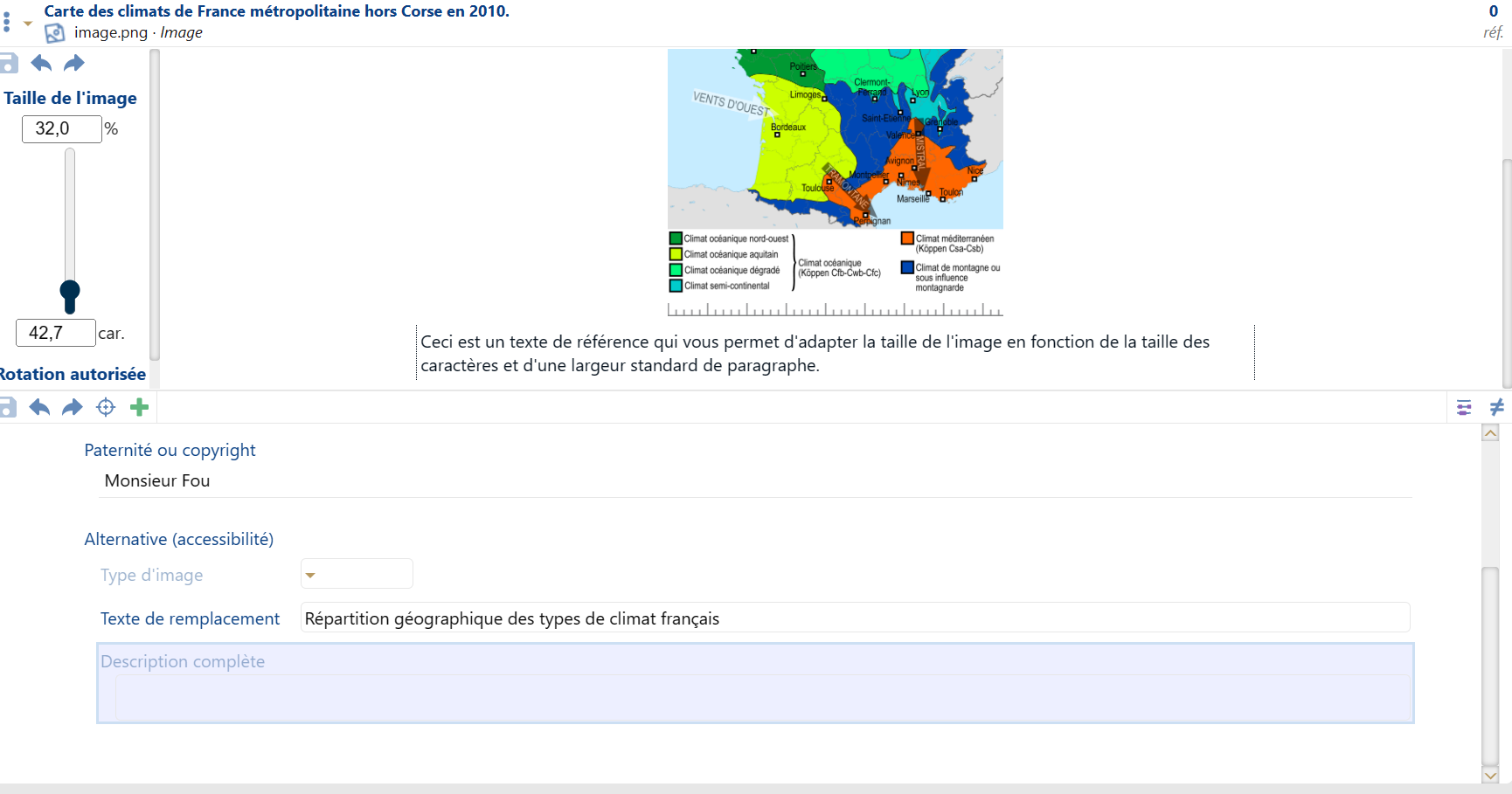Undo in the image size panel
The image size is (1512, 794).
(41, 63)
